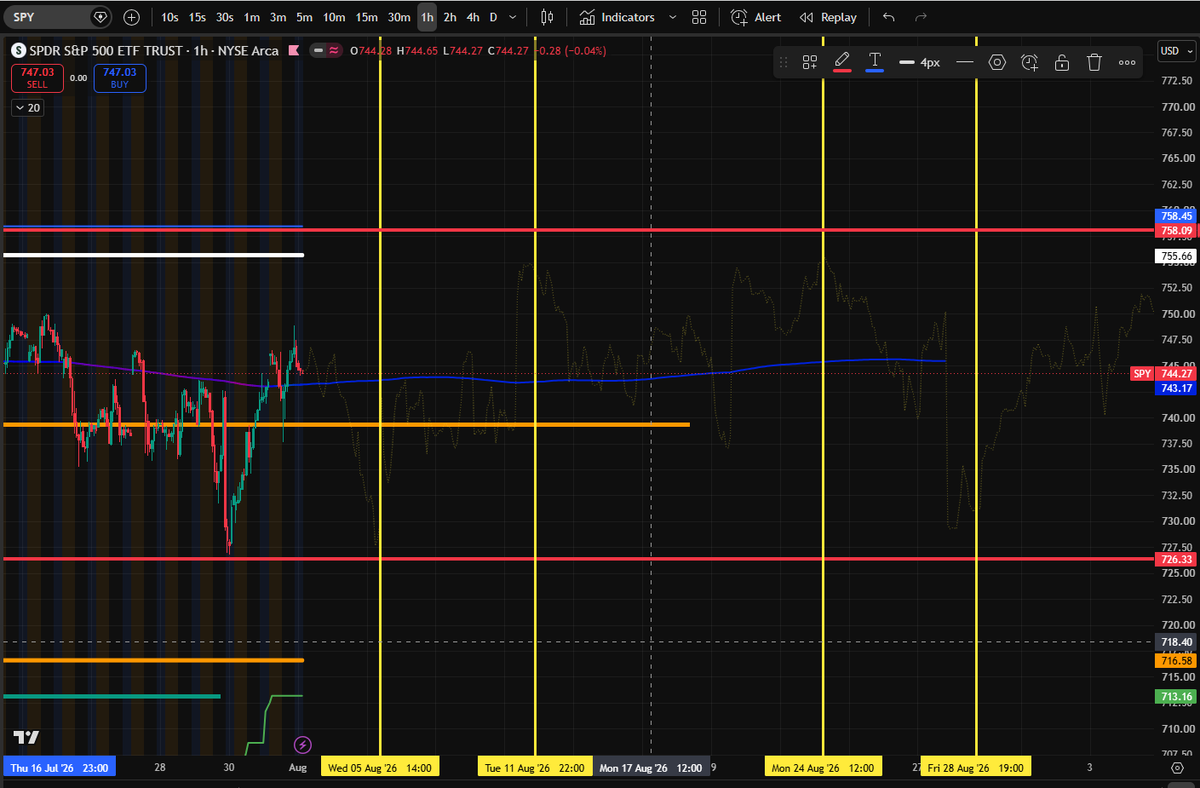
Task: Switch to the 1m interval
Action: point(252,17)
